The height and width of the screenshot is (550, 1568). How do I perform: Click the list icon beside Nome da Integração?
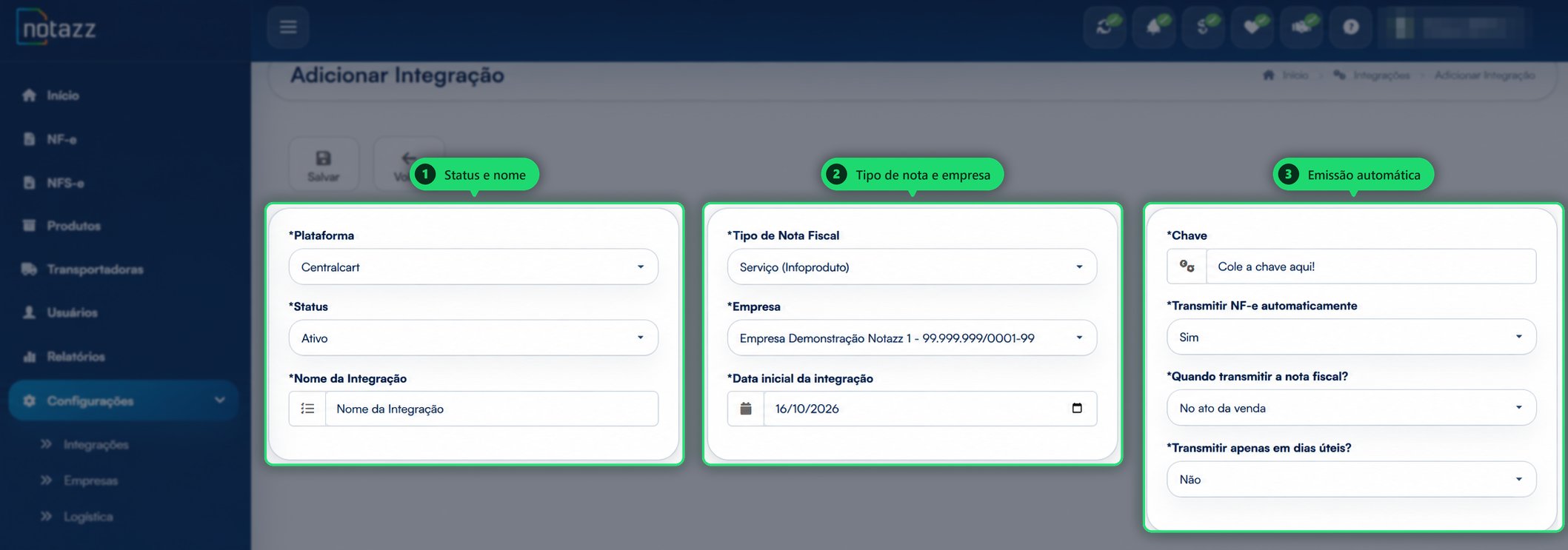(x=307, y=409)
